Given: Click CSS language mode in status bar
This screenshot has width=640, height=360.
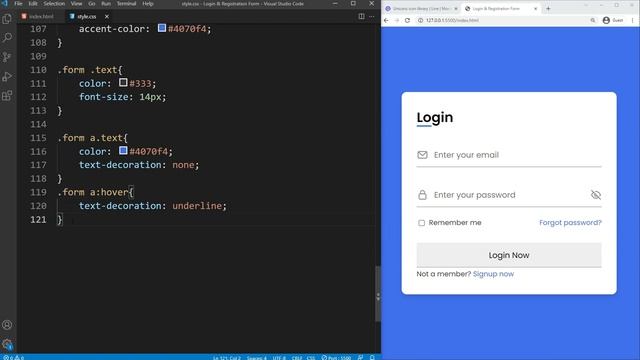Looking at the screenshot, I should click(x=311, y=358).
